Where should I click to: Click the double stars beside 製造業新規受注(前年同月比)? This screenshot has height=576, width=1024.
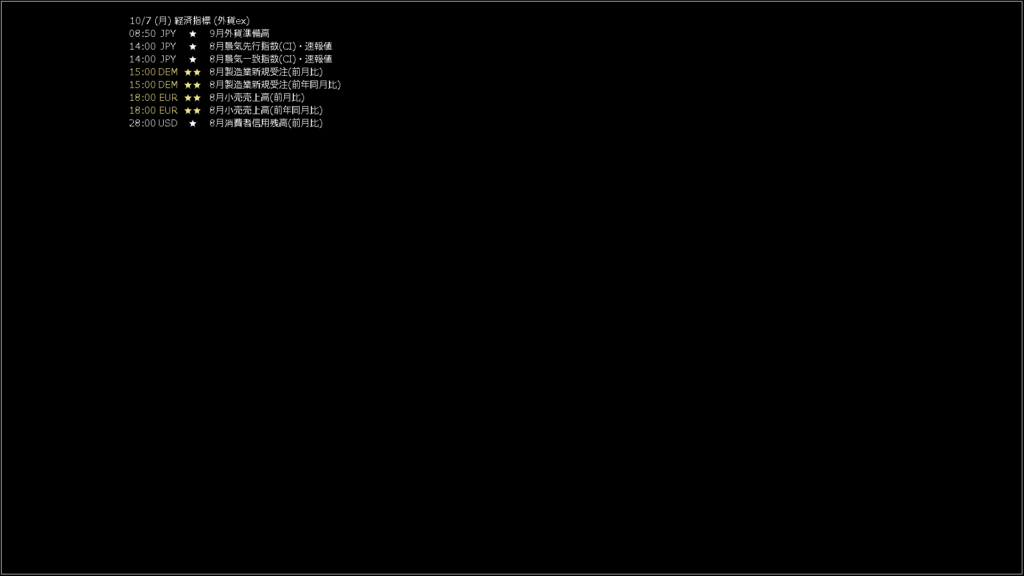(193, 85)
